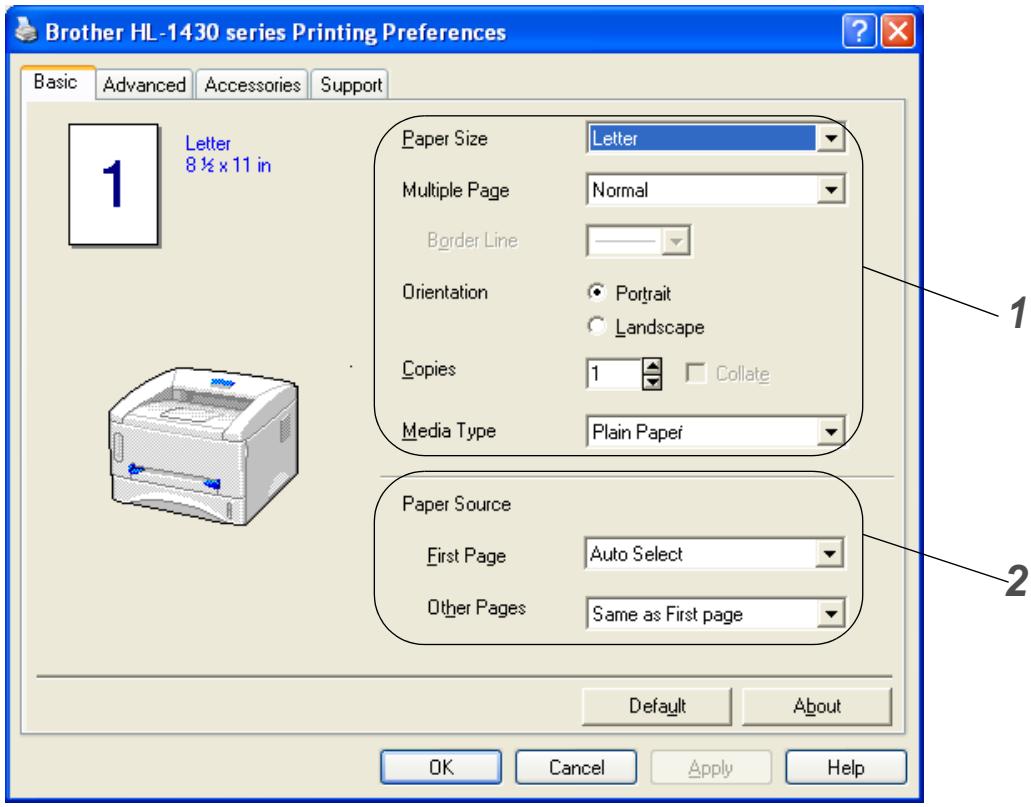Click the printer icon in the title bar
The width and height of the screenshot is (1031, 807).
26,30
